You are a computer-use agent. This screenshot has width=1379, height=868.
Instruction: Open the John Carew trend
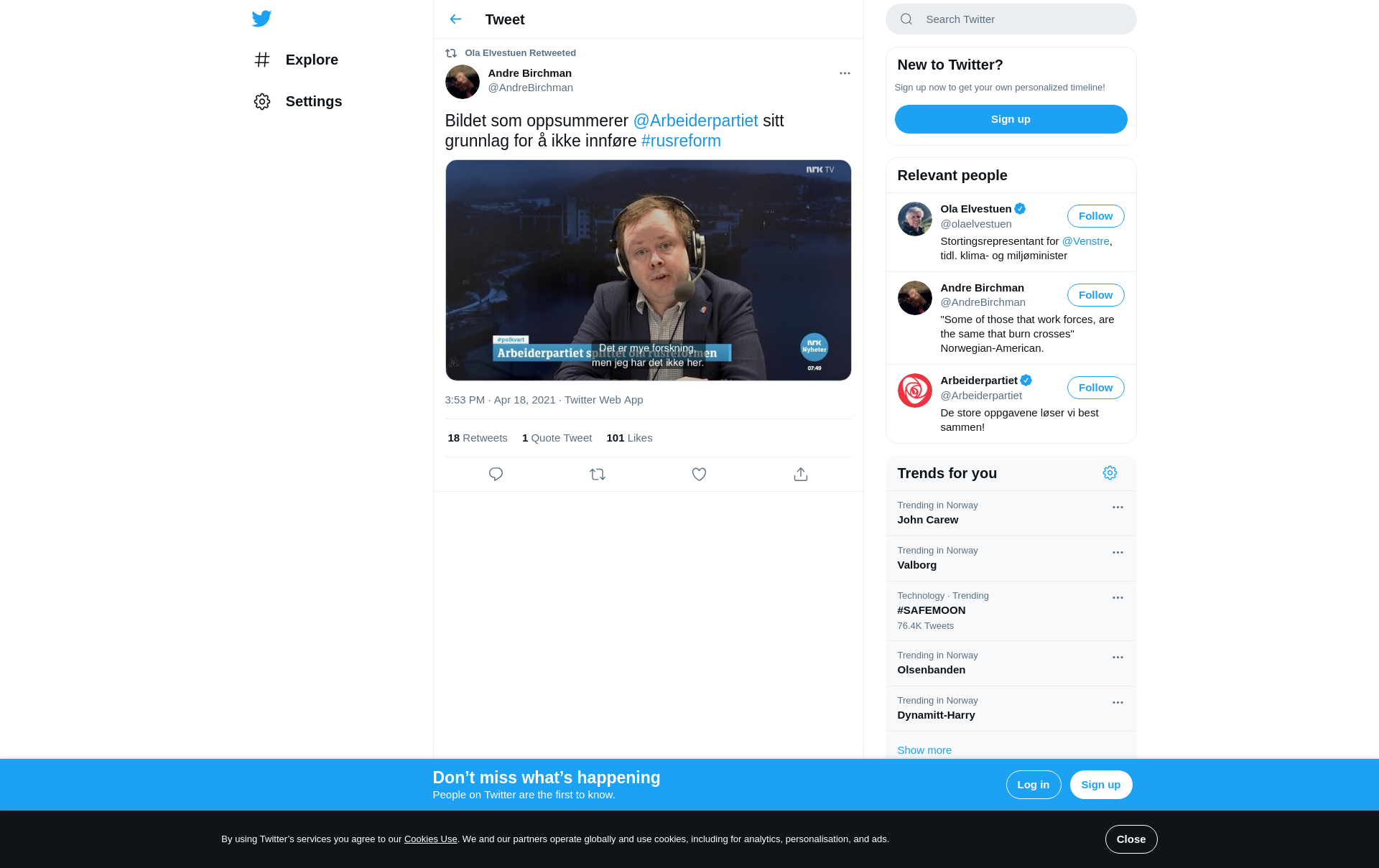tap(1011, 513)
